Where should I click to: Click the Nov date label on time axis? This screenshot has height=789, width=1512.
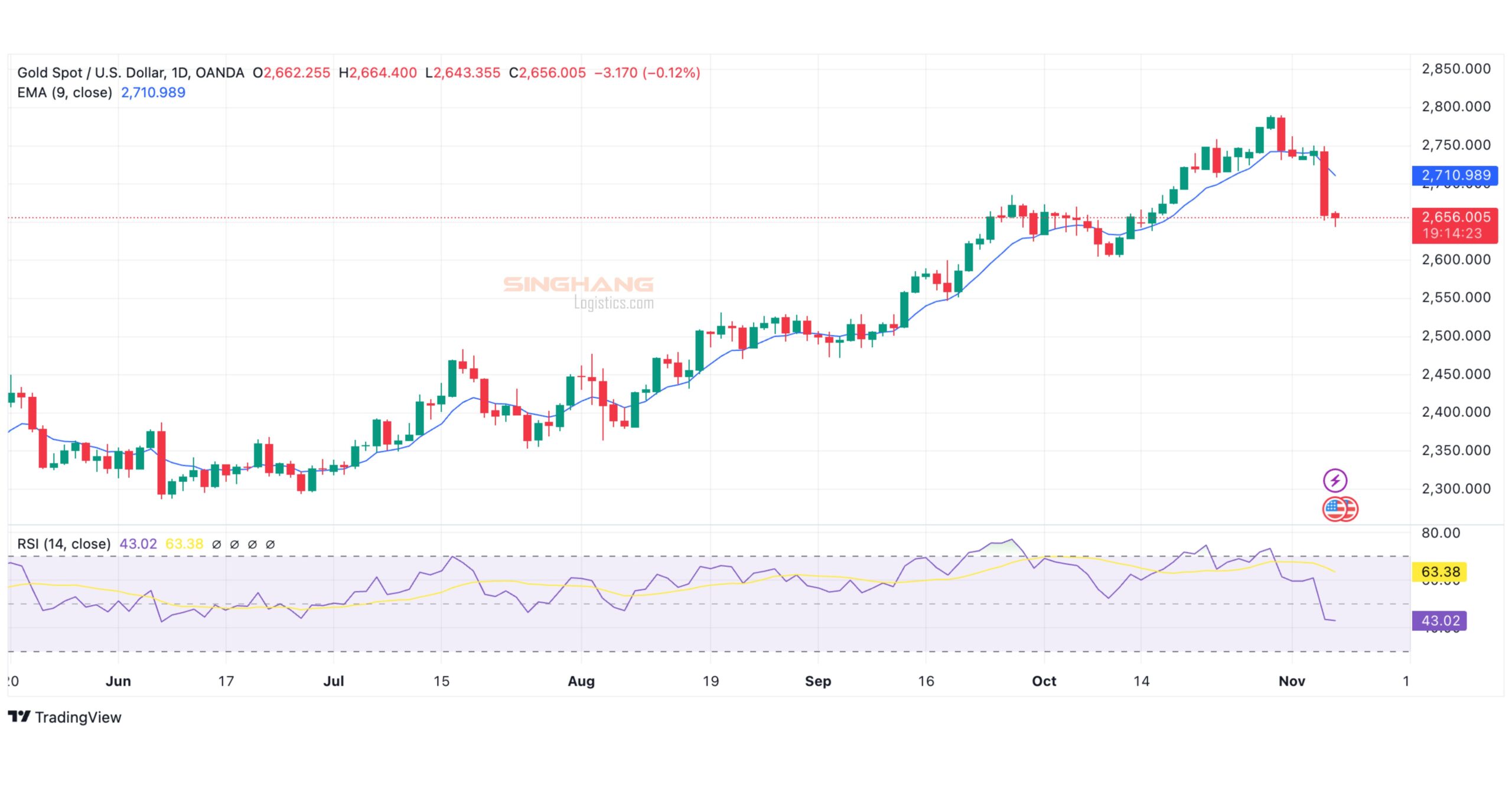point(1292,682)
